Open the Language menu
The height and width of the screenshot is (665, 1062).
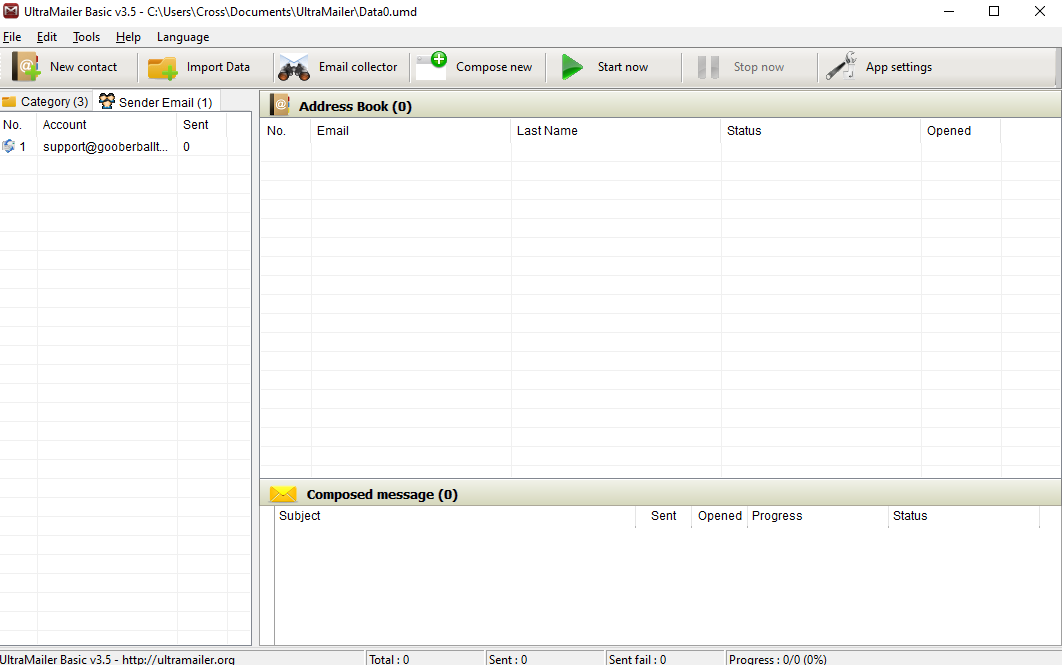(183, 37)
